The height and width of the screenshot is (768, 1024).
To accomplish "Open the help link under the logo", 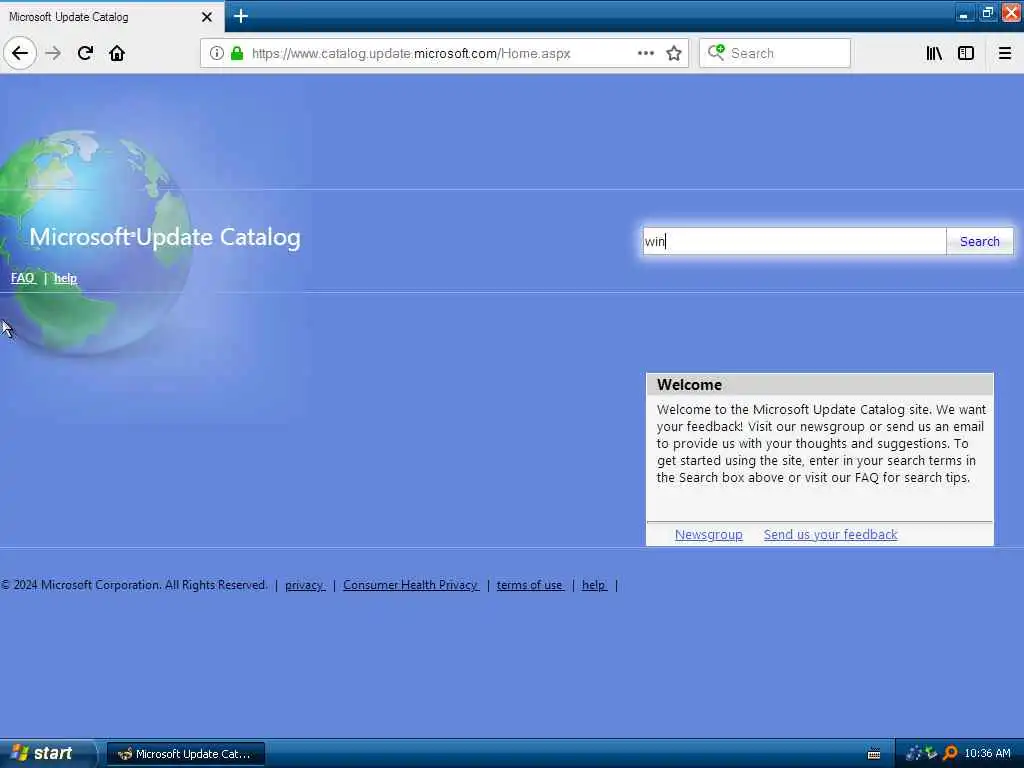I will coord(65,278).
